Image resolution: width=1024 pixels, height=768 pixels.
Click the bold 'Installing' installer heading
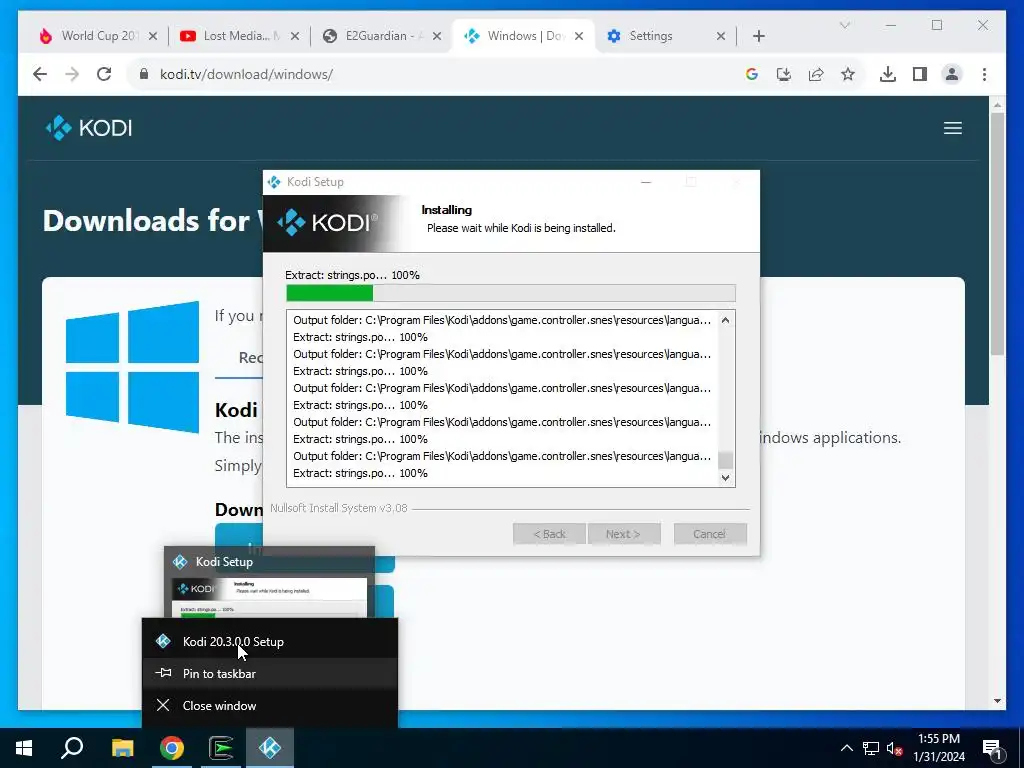click(447, 210)
